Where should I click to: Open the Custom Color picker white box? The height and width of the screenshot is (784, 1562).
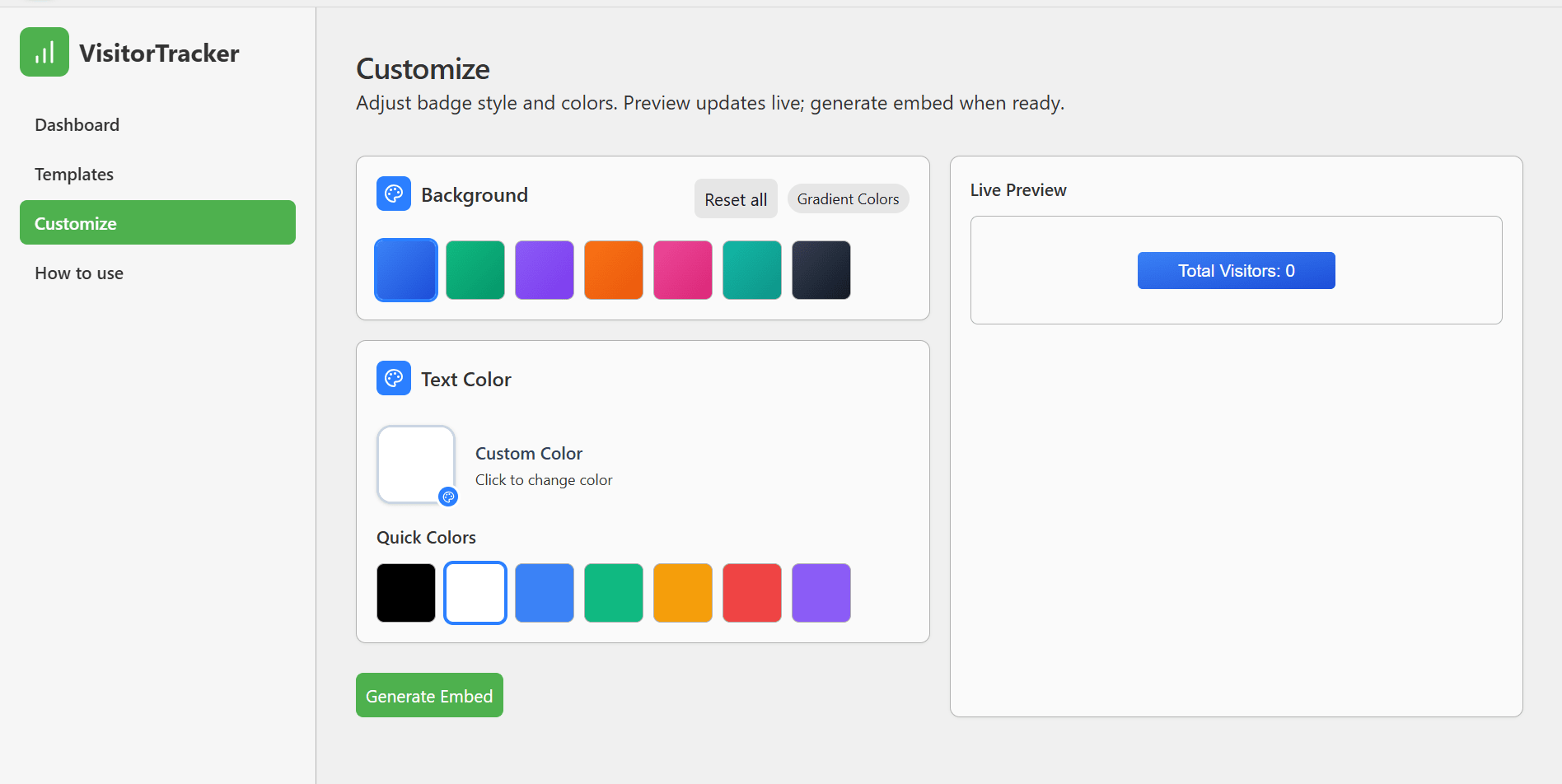pos(415,464)
